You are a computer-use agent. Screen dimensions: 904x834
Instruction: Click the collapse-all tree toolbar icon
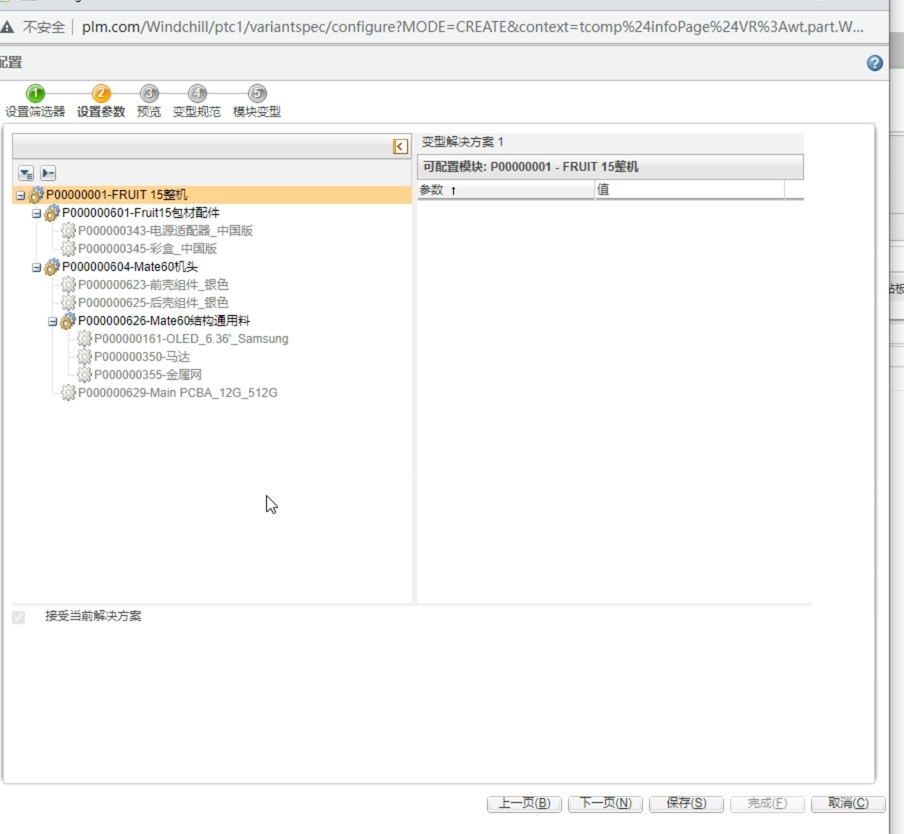pyautogui.click(x=48, y=173)
